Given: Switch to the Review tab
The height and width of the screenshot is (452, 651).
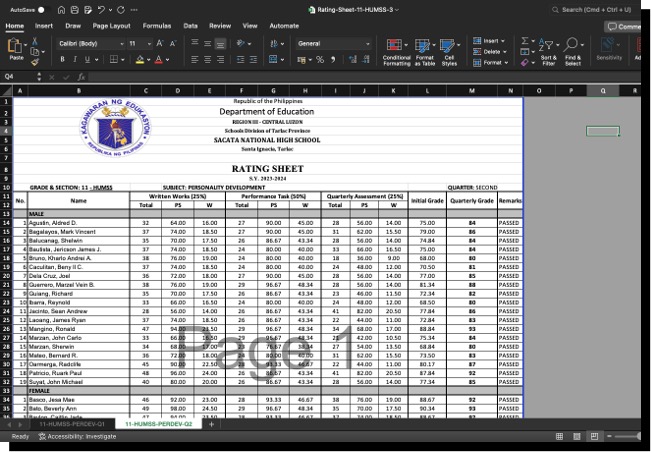Looking at the screenshot, I should 220,26.
